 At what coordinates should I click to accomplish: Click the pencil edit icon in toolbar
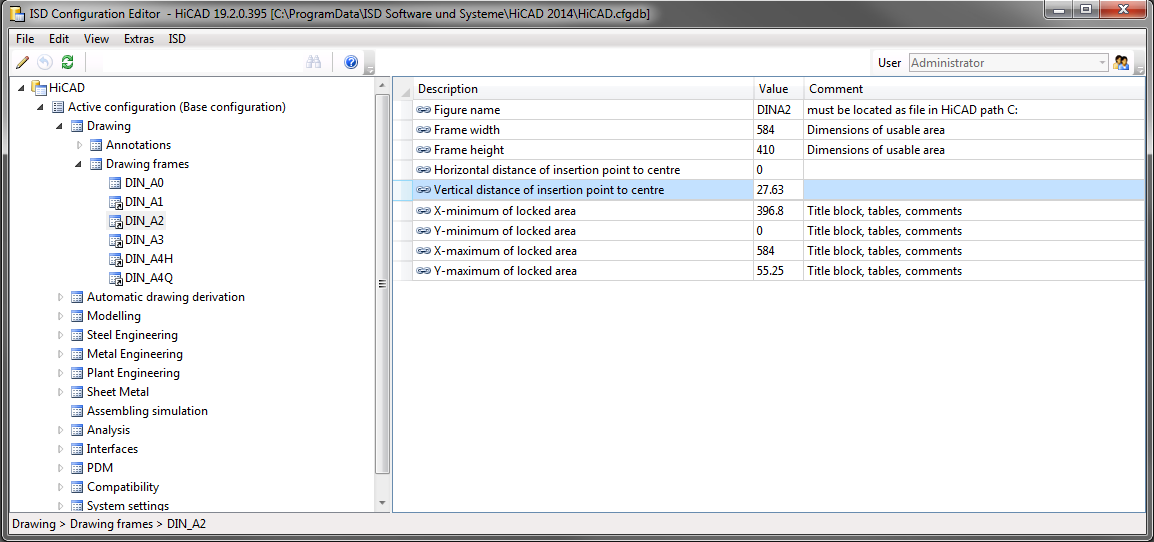coord(22,62)
